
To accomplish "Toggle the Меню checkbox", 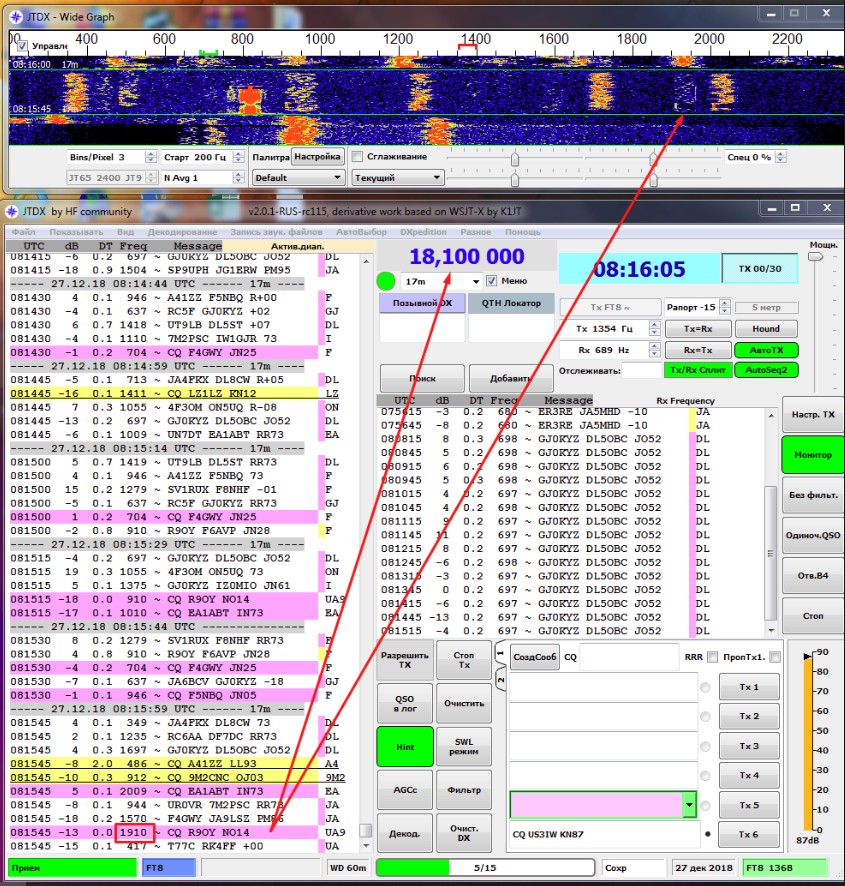I will [x=492, y=281].
